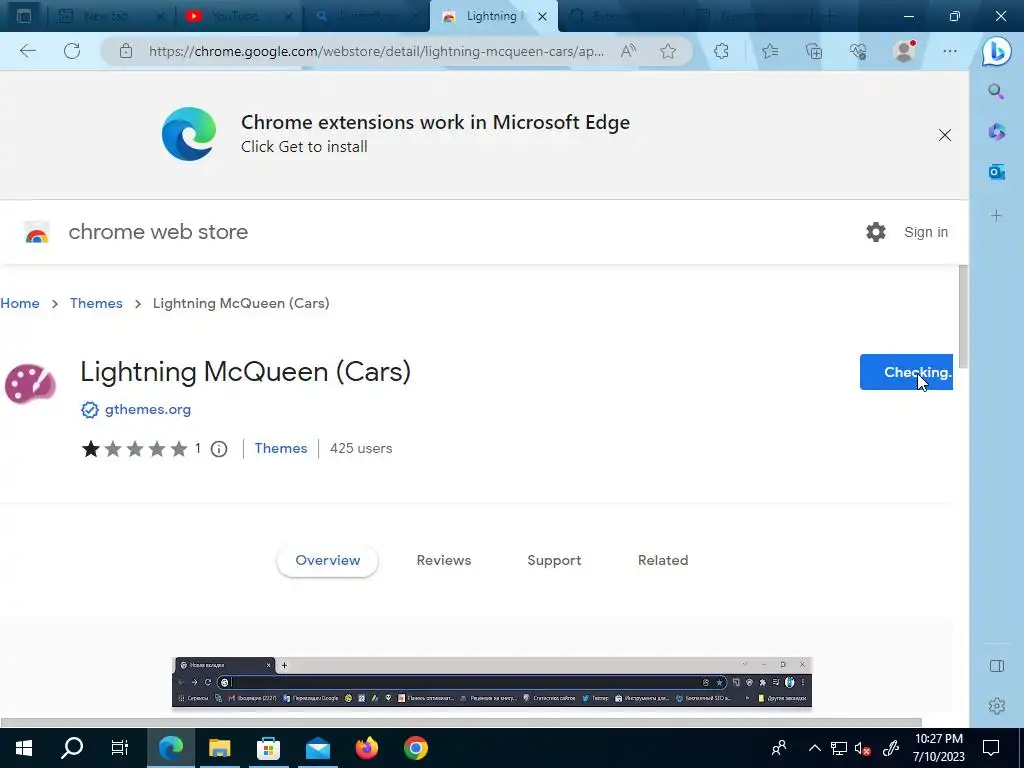Viewport: 1024px width, 768px height.
Task: Open the Favorites list icon
Action: tap(770, 51)
